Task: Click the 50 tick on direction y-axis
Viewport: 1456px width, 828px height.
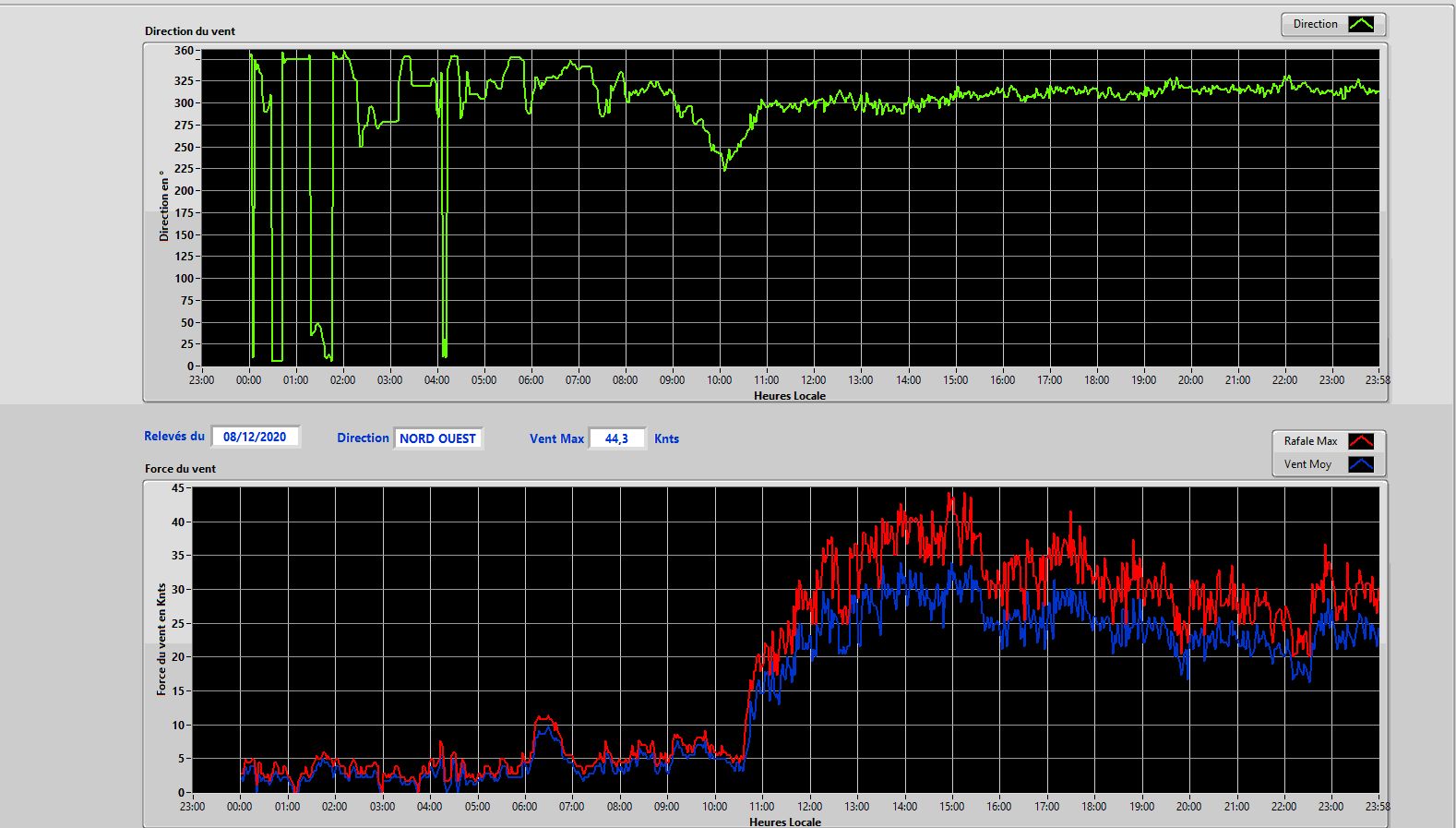Action: click(x=187, y=323)
